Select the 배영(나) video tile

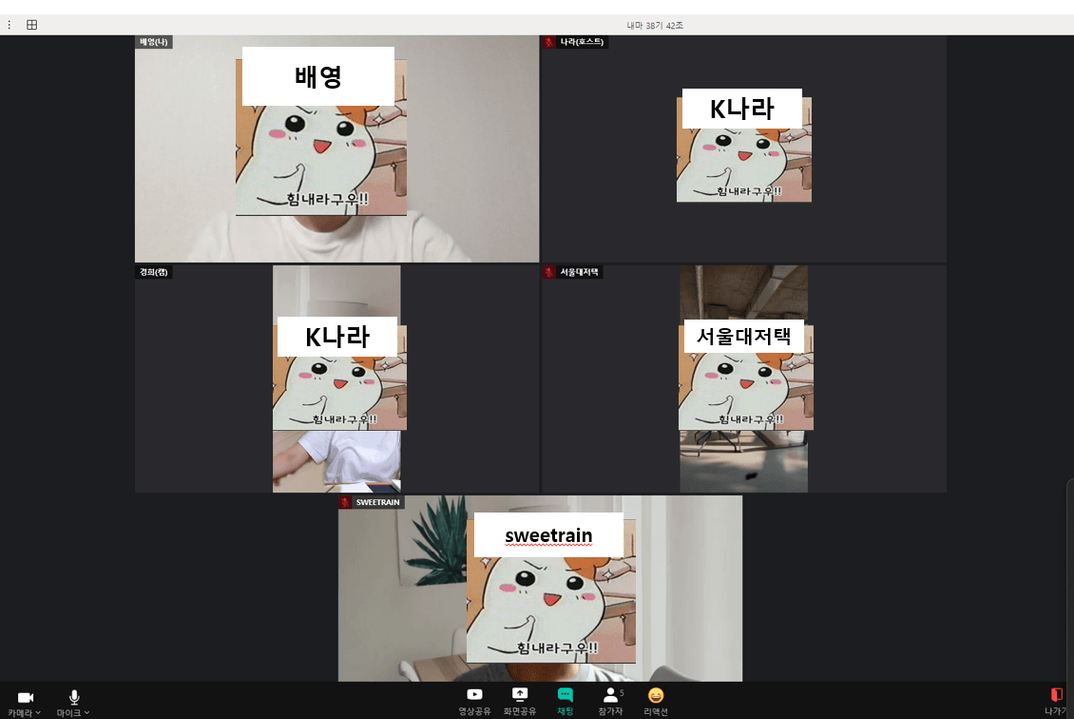pos(337,149)
